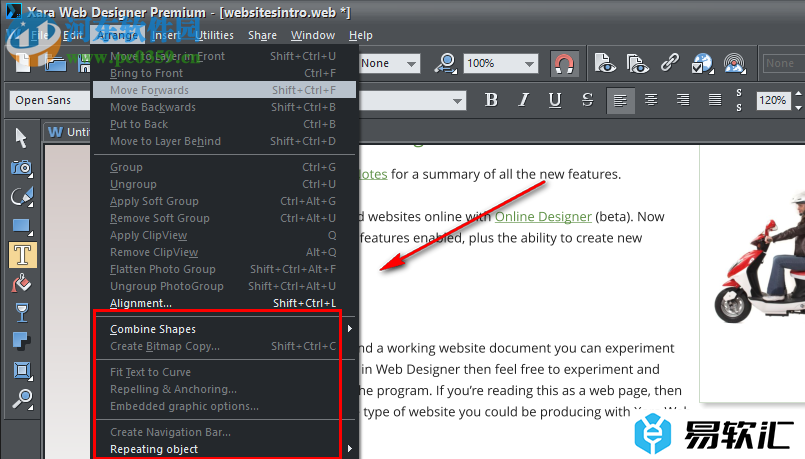Click the publish website broadcast icon
The image size is (805, 459).
click(735, 64)
